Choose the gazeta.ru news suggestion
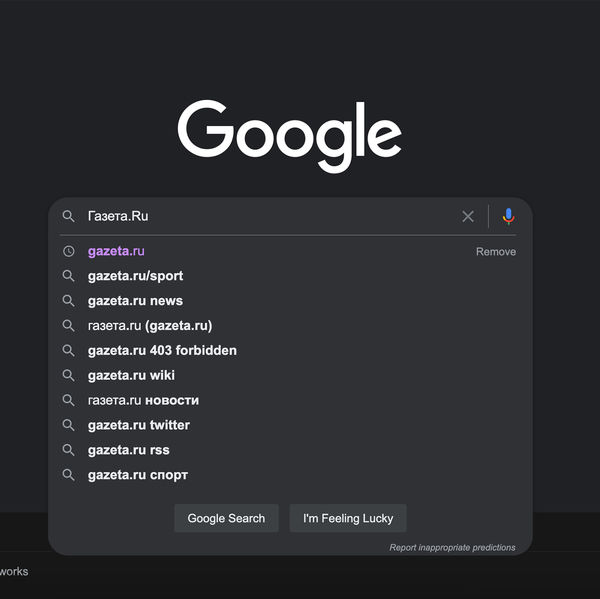The height and width of the screenshot is (599, 600). (135, 301)
